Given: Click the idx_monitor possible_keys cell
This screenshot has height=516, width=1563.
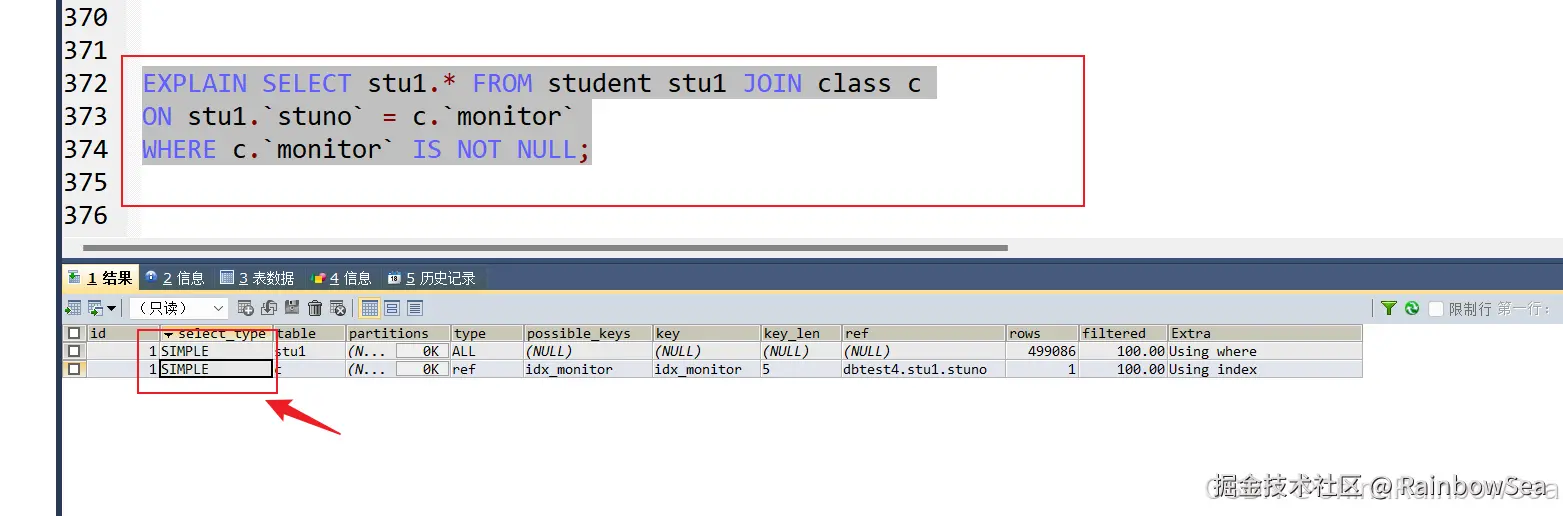Looking at the screenshot, I should (x=588, y=369).
